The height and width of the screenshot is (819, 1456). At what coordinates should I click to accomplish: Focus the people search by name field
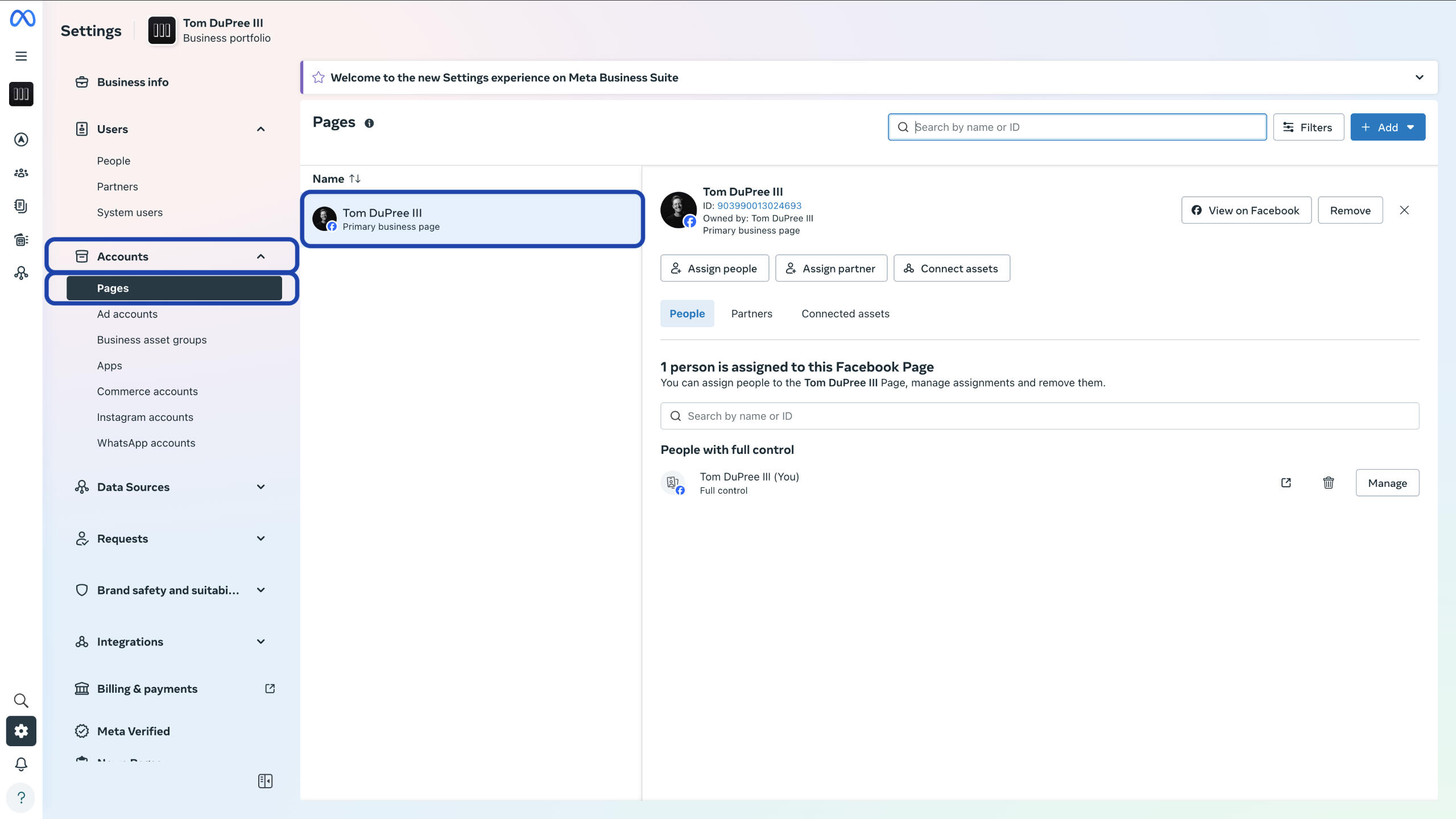[1039, 416]
